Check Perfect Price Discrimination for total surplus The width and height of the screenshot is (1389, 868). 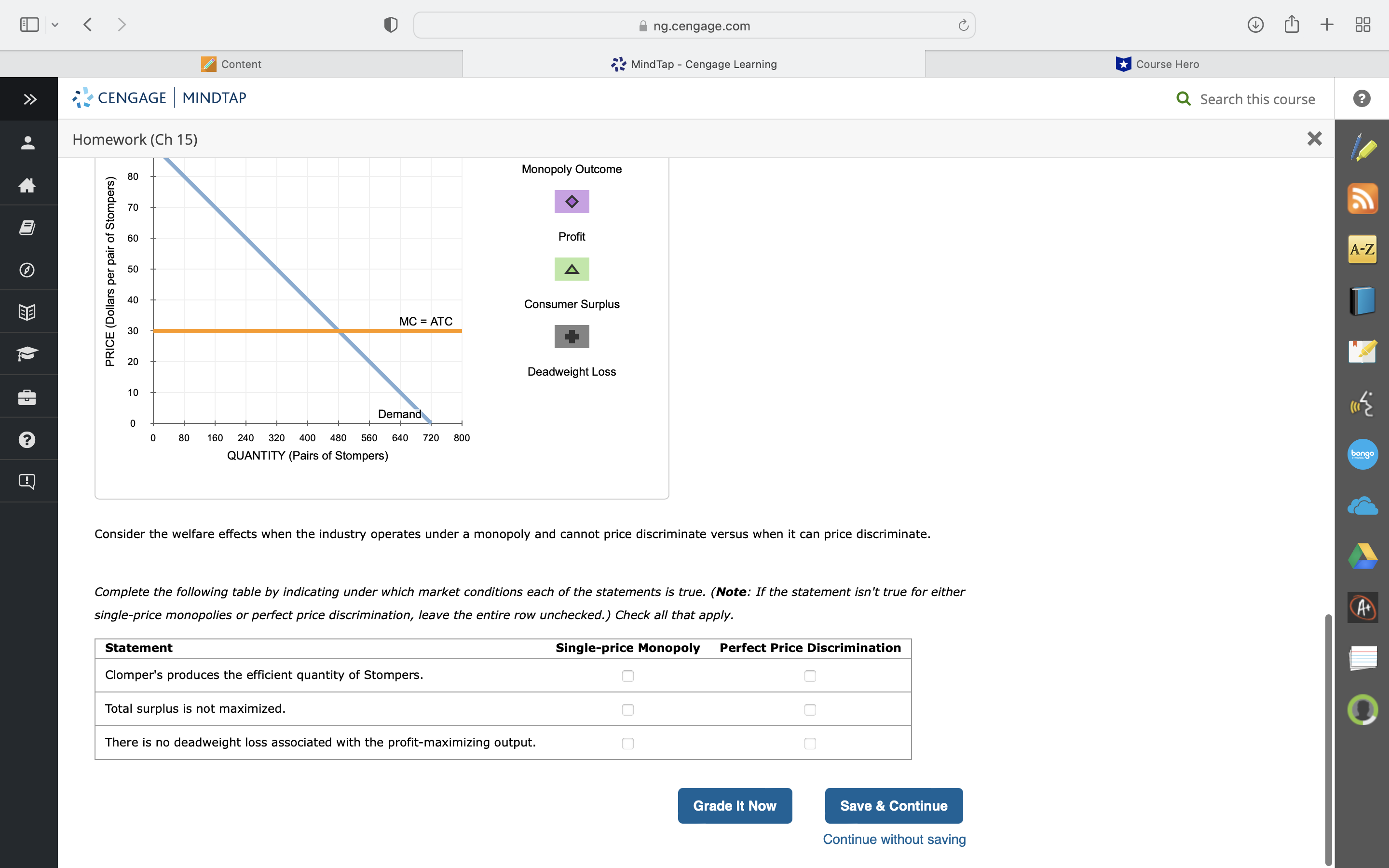(810, 710)
